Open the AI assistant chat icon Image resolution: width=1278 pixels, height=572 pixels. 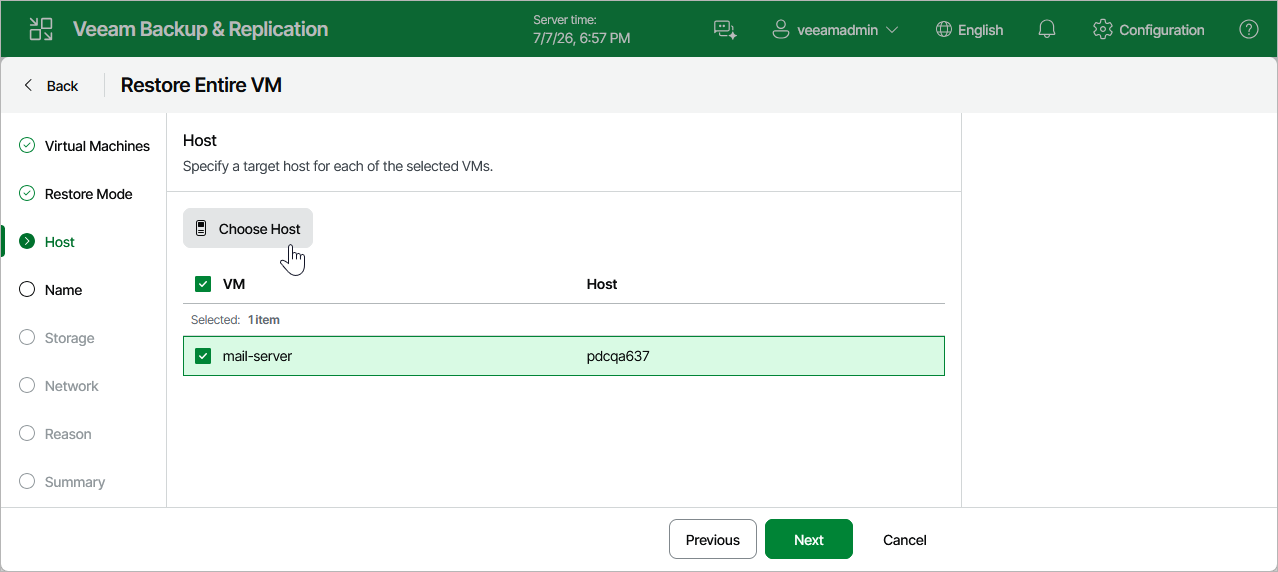[725, 29]
